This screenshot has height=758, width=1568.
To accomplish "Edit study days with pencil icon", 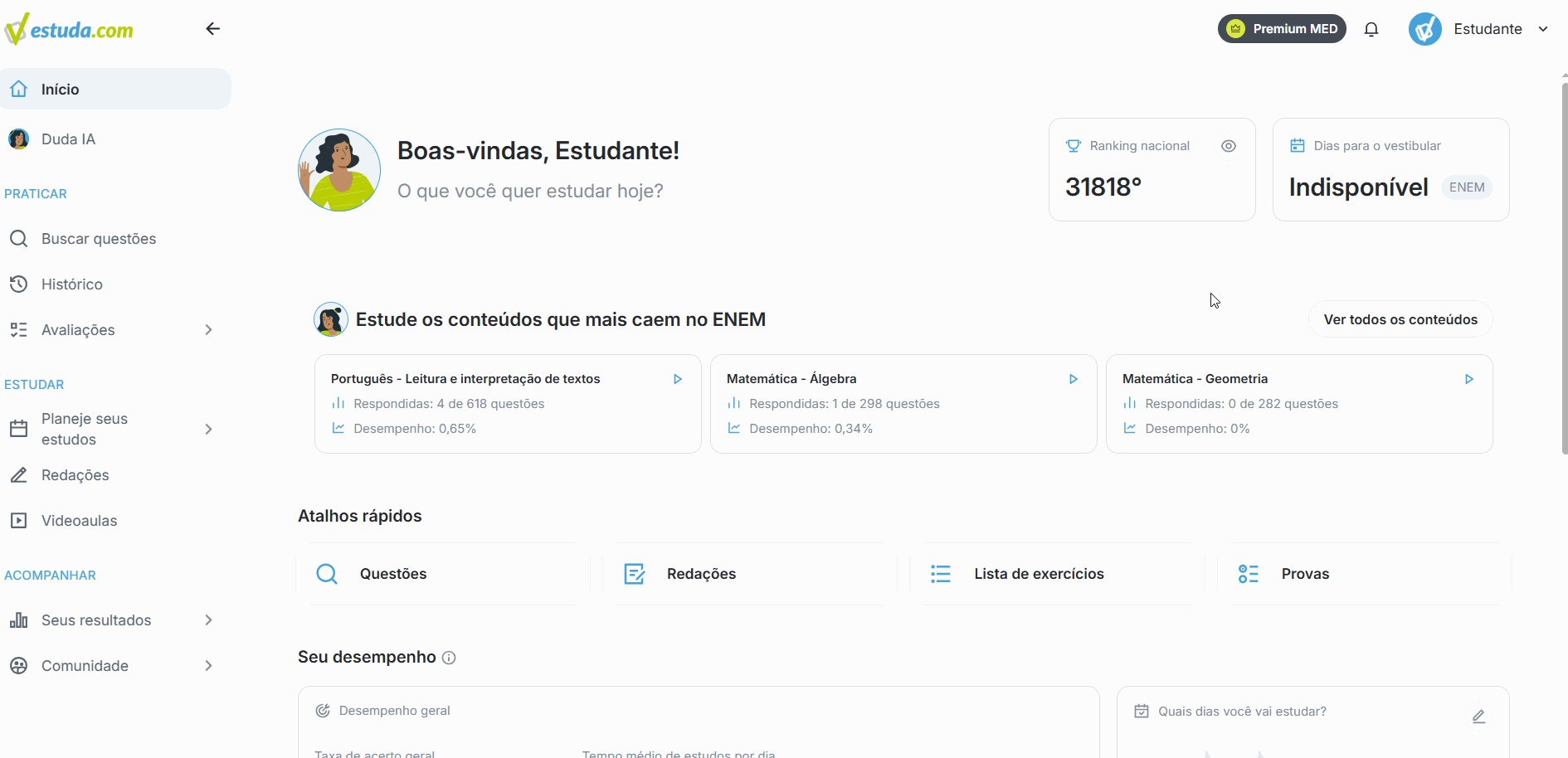I will click(1478, 716).
